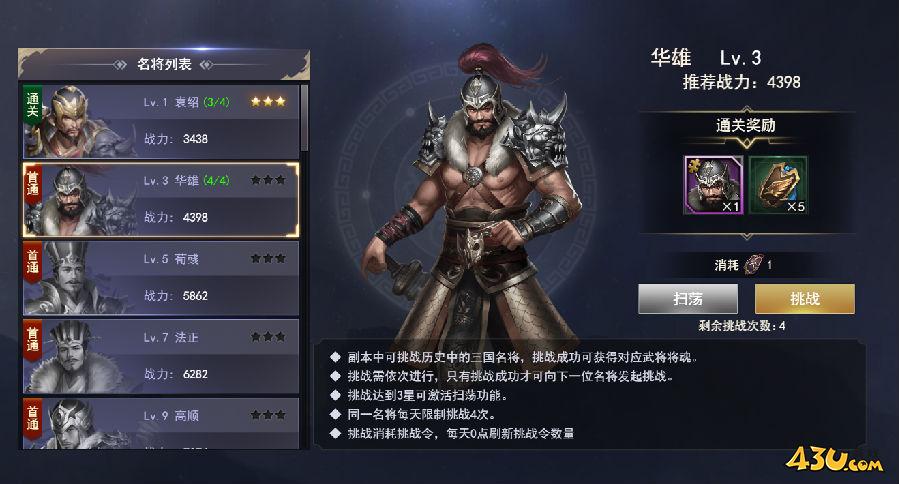Click the general list scrollbar handle
899x484 pixels.
pyautogui.click(x=304, y=118)
